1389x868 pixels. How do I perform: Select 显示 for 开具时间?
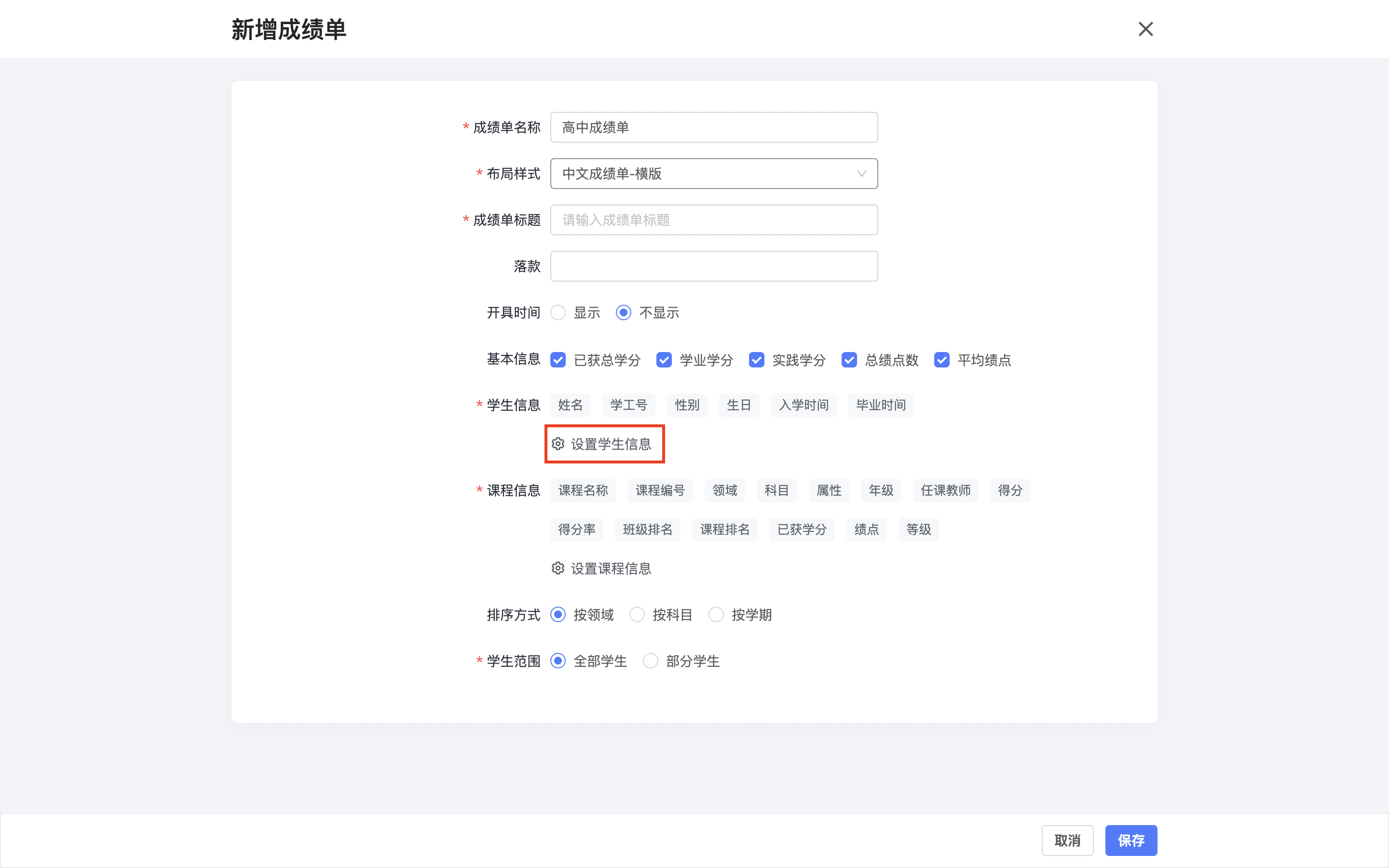pyautogui.click(x=558, y=313)
